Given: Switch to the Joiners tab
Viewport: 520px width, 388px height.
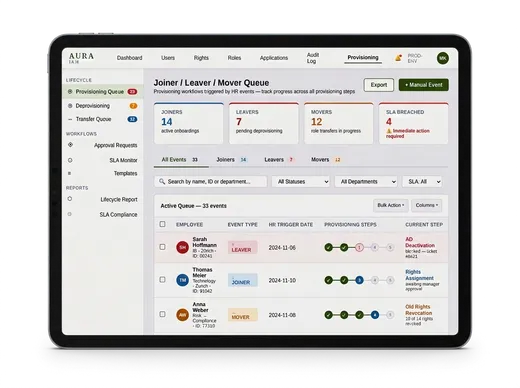Looking at the screenshot, I should (231, 160).
